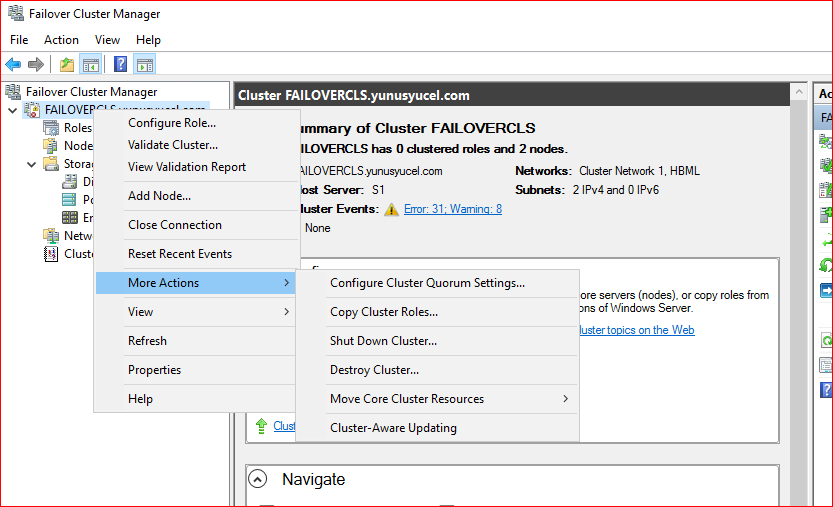Viewport: 833px width, 507px height.
Task: Click the '2 IPv4 and 0 IPv6' text
Action: point(616,190)
